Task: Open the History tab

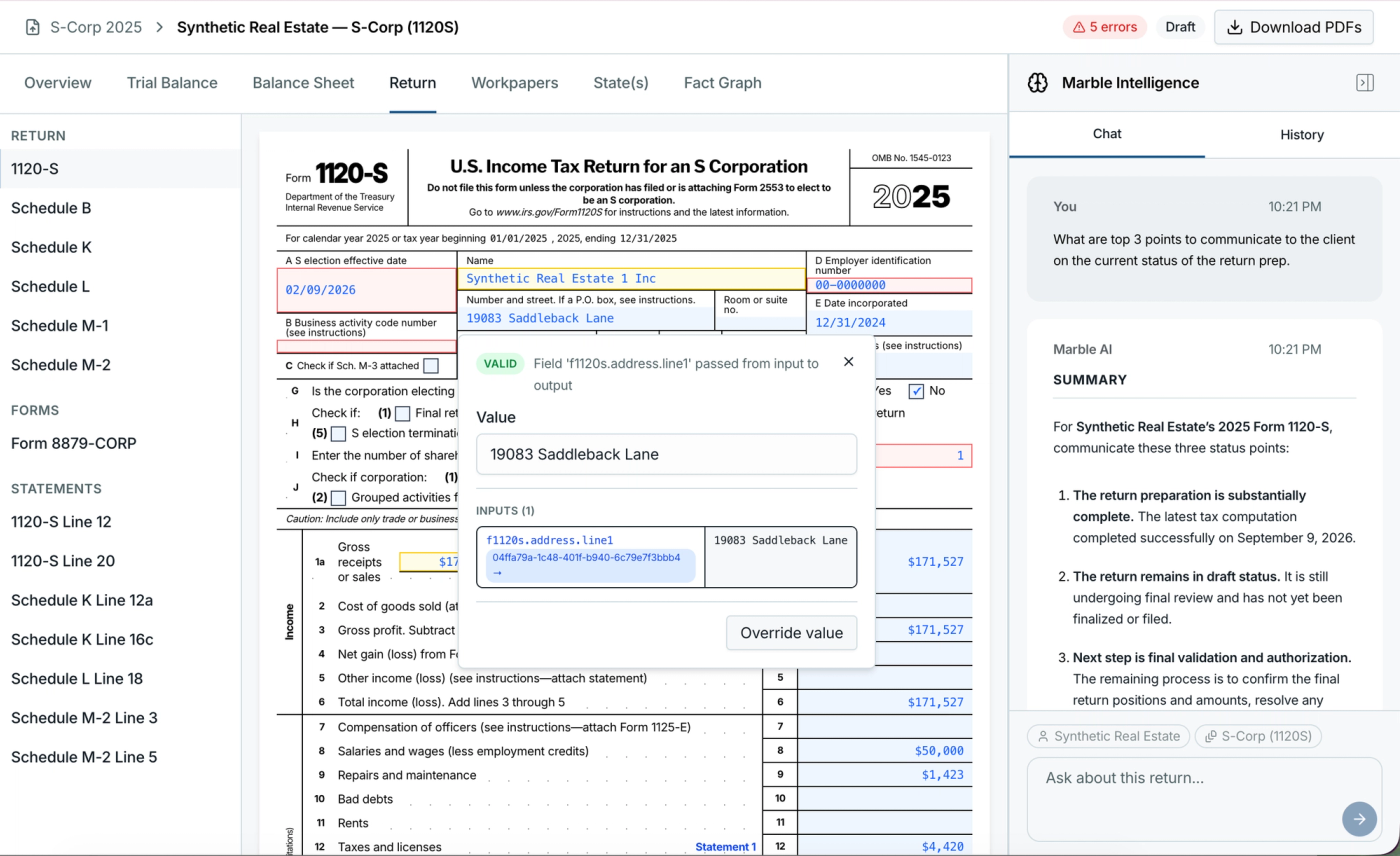Action: (x=1302, y=134)
